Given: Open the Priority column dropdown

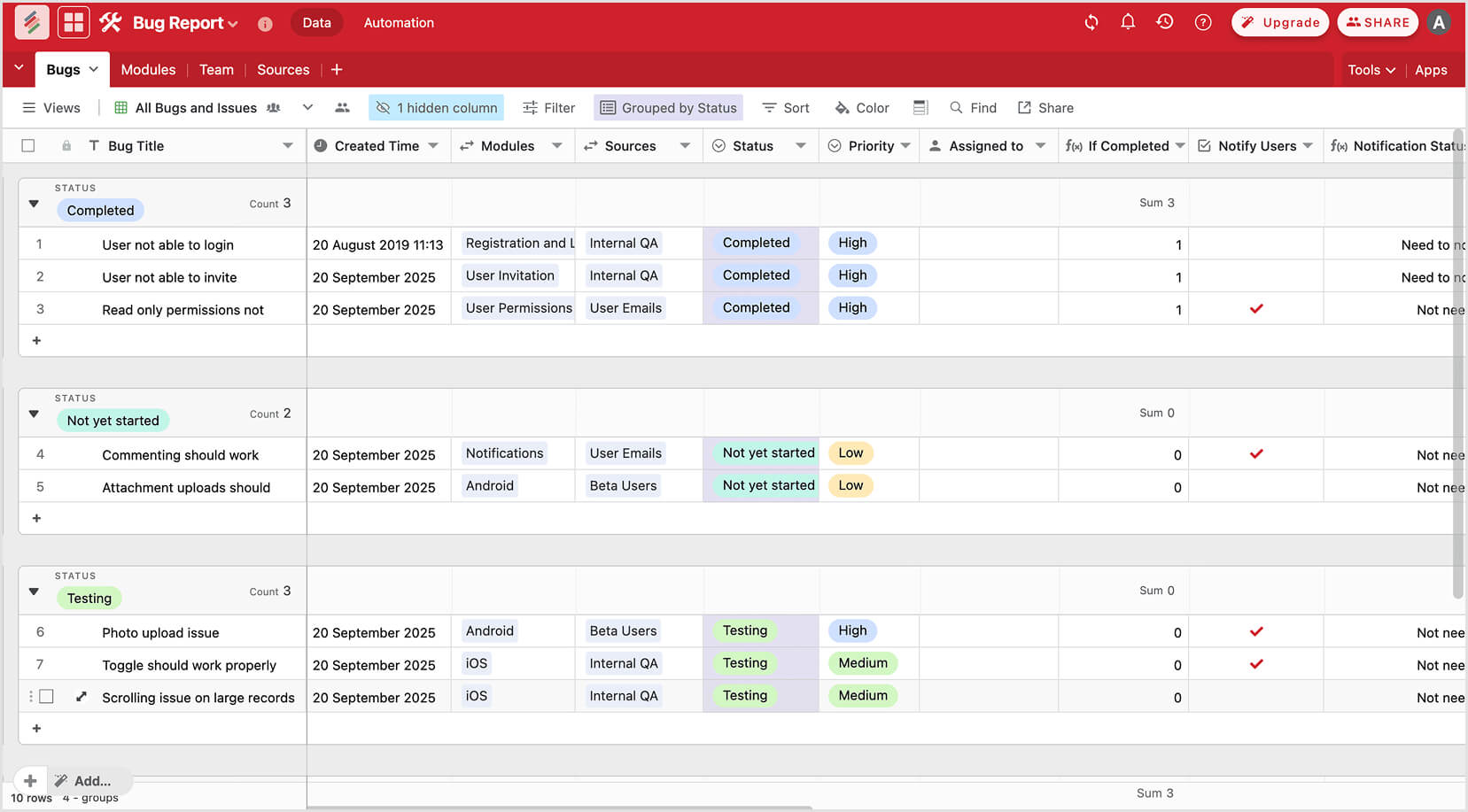Looking at the screenshot, I should [905, 146].
